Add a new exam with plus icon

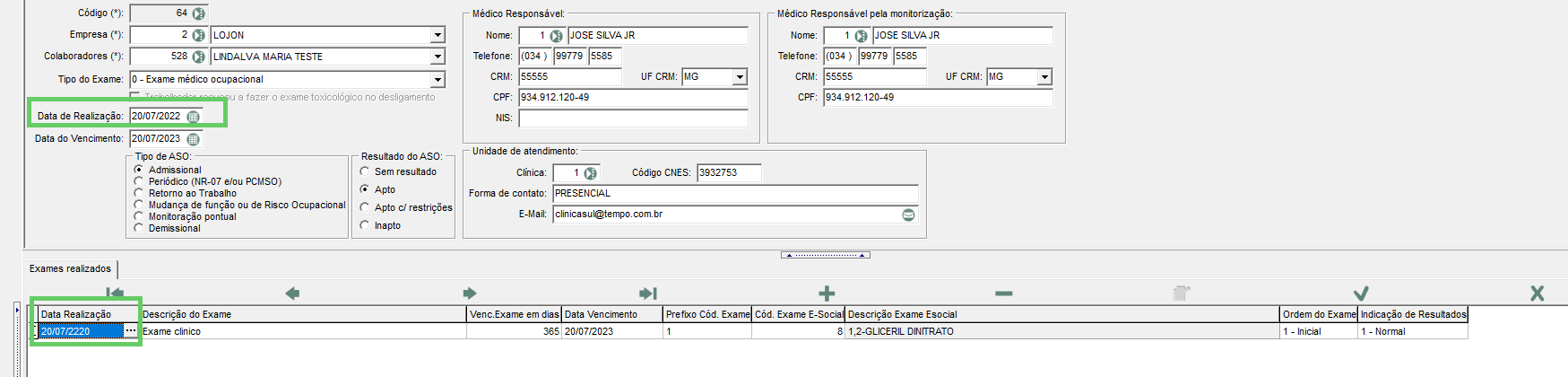point(827,294)
